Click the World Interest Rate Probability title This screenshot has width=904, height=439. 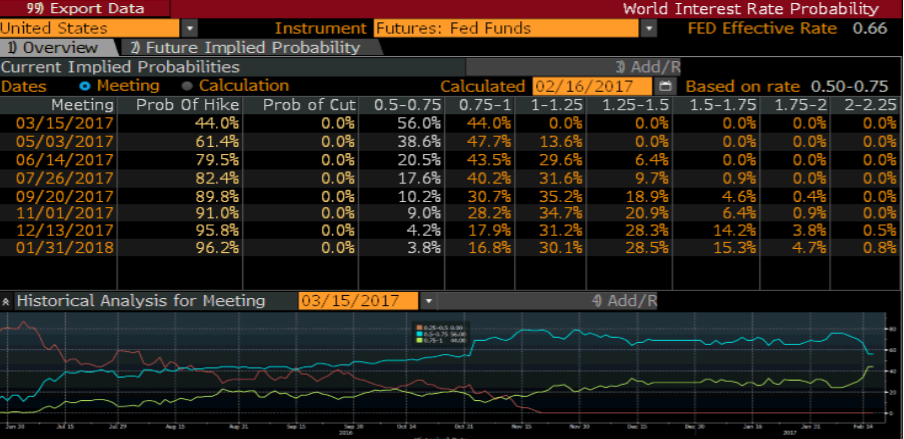click(x=751, y=9)
